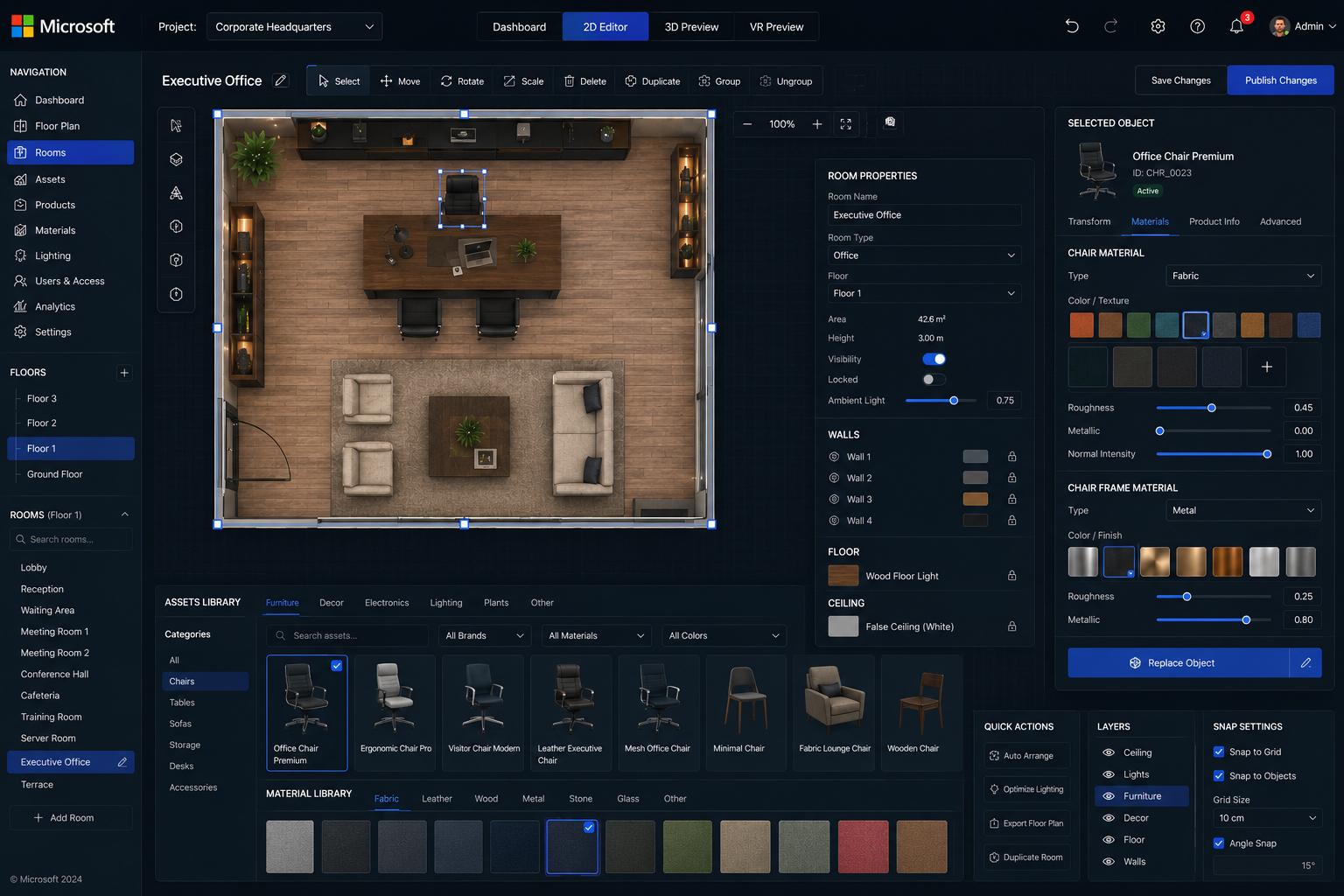
Task: Expand the Room Type Office dropdown
Action: 925,255
